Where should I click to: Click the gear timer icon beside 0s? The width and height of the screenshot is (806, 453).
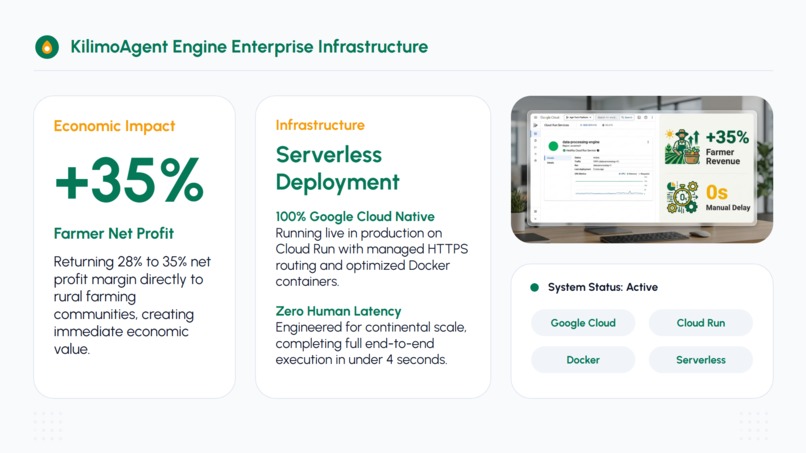683,197
